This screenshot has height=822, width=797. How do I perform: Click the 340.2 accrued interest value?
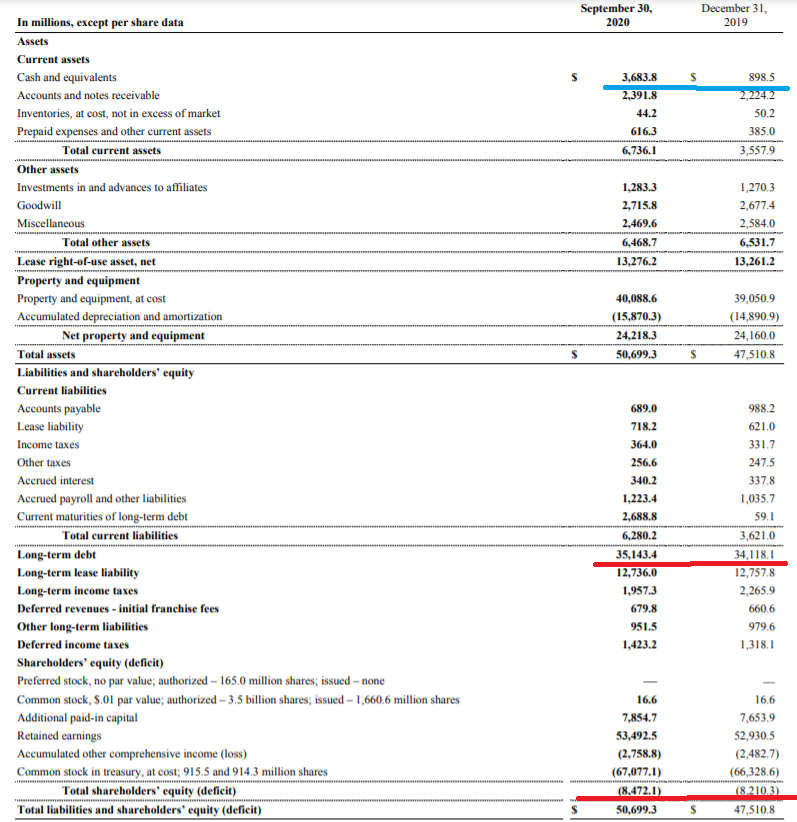[644, 481]
